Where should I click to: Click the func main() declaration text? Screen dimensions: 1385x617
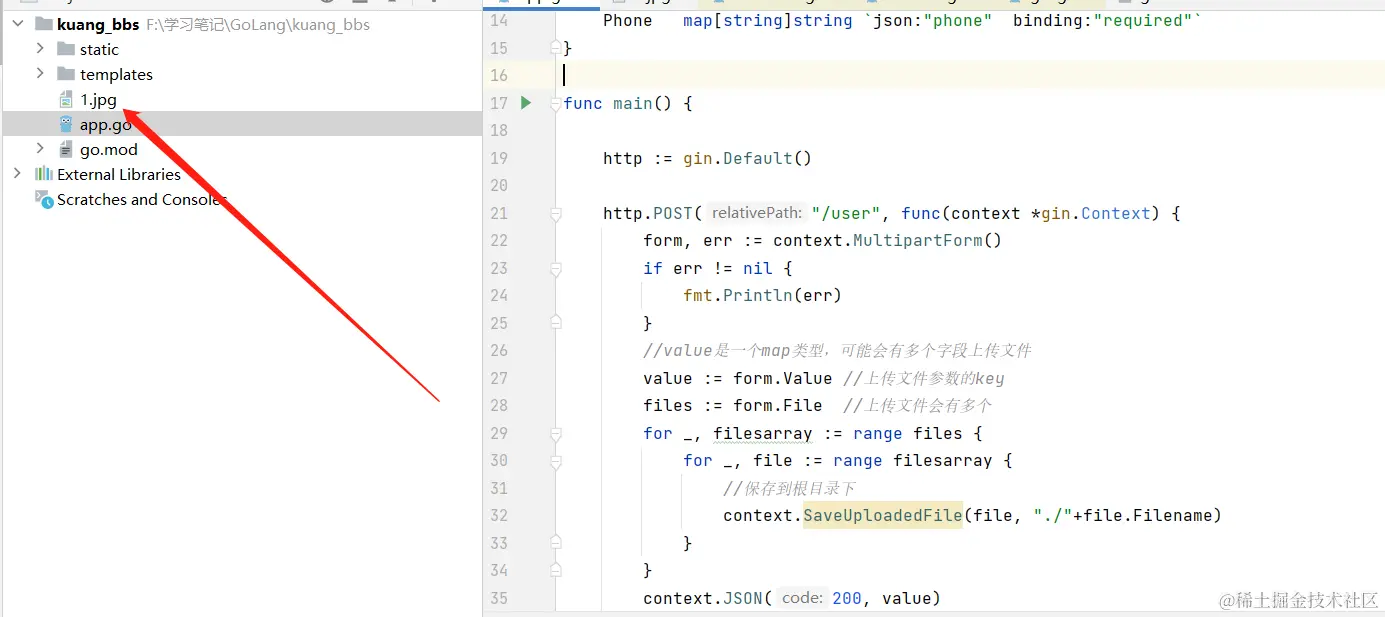coord(618,103)
